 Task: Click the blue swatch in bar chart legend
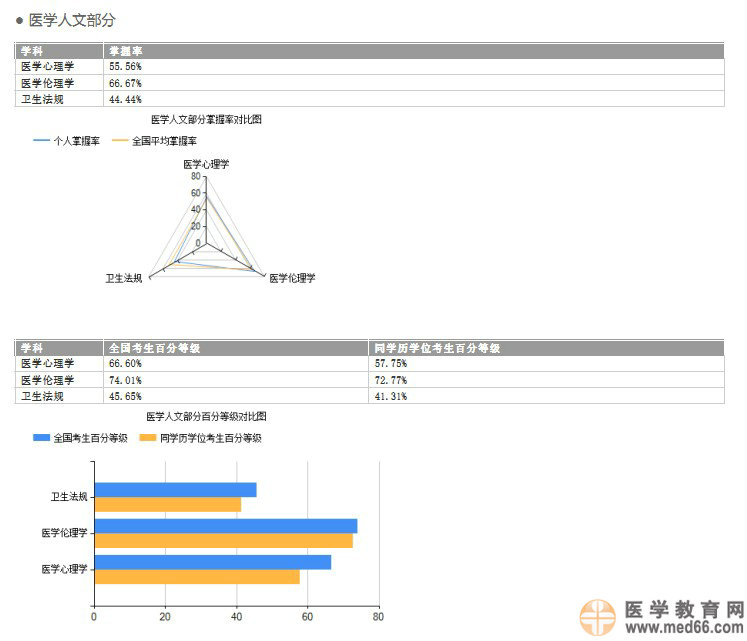(x=41, y=438)
